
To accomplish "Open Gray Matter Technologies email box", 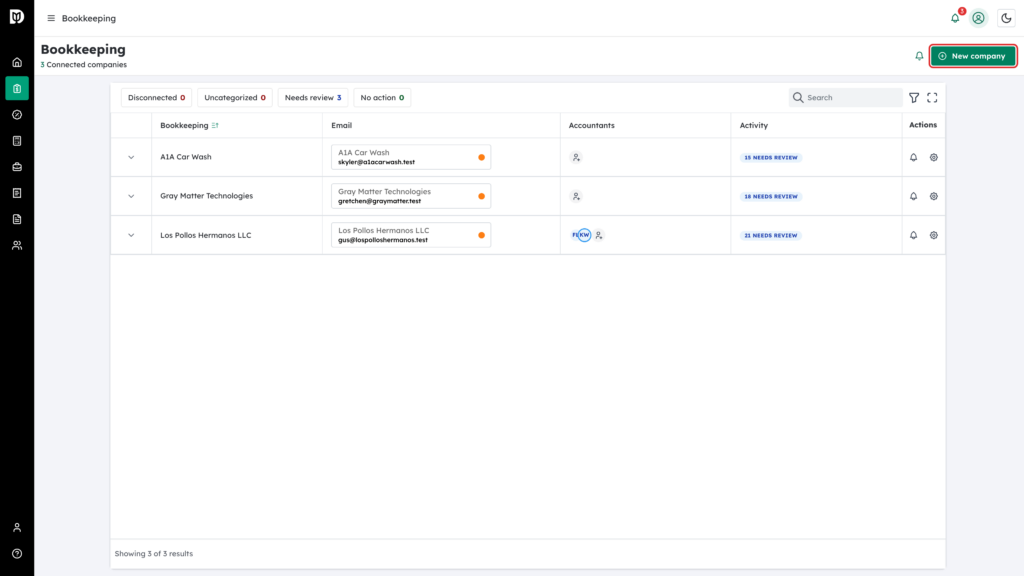I will point(411,197).
